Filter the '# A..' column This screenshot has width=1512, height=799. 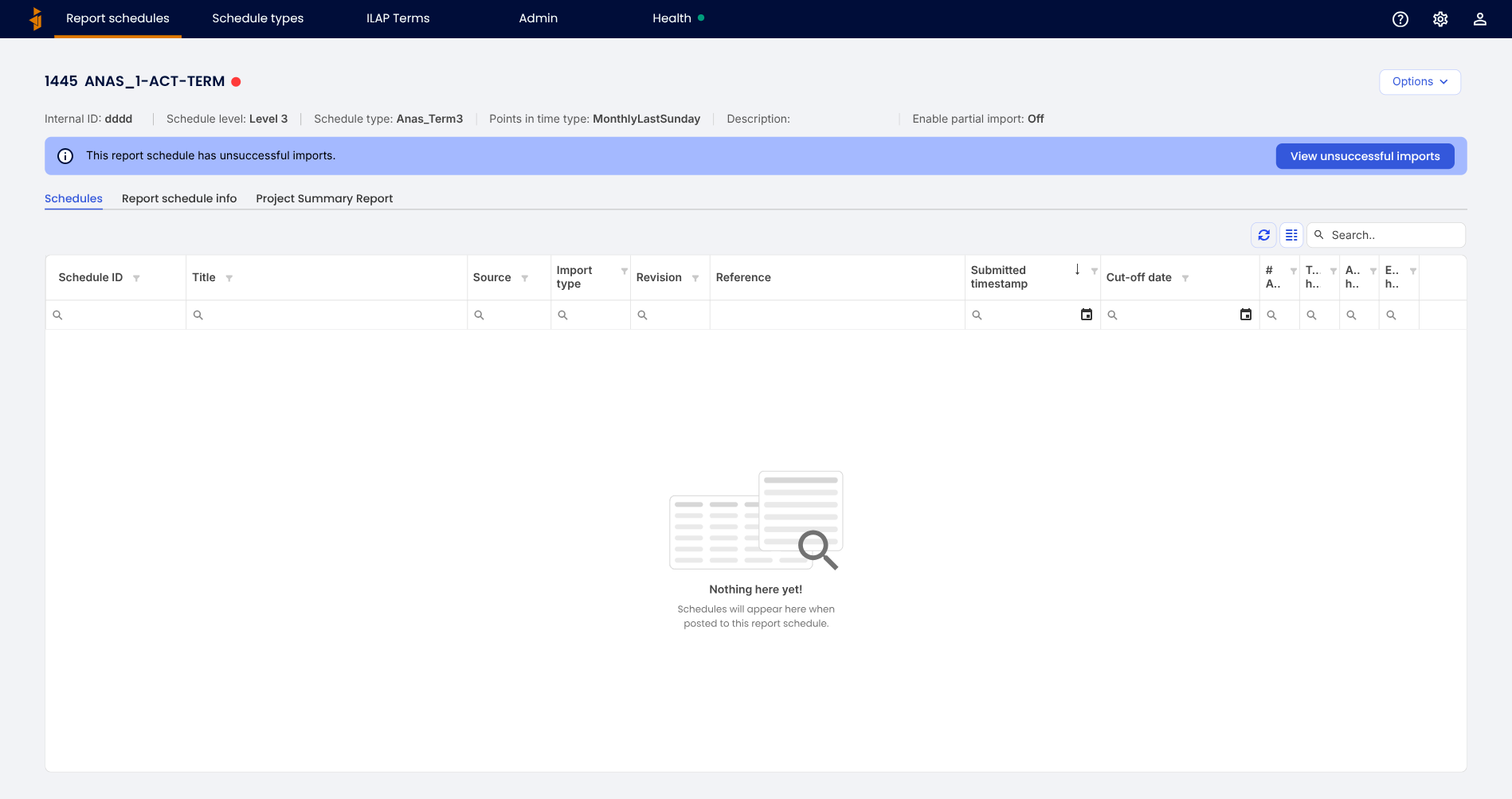tap(1294, 271)
